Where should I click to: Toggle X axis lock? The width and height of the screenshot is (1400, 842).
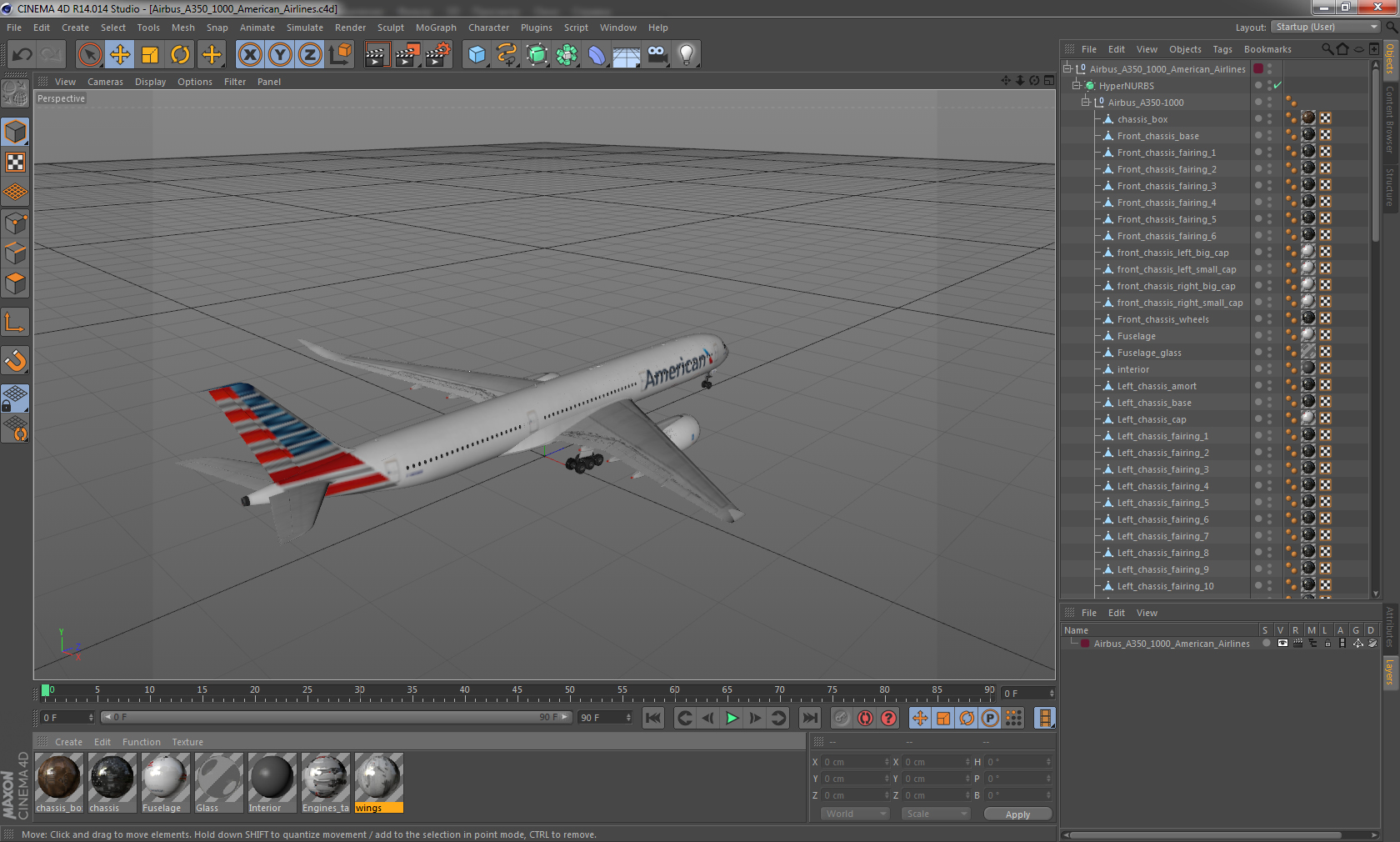pos(249,55)
